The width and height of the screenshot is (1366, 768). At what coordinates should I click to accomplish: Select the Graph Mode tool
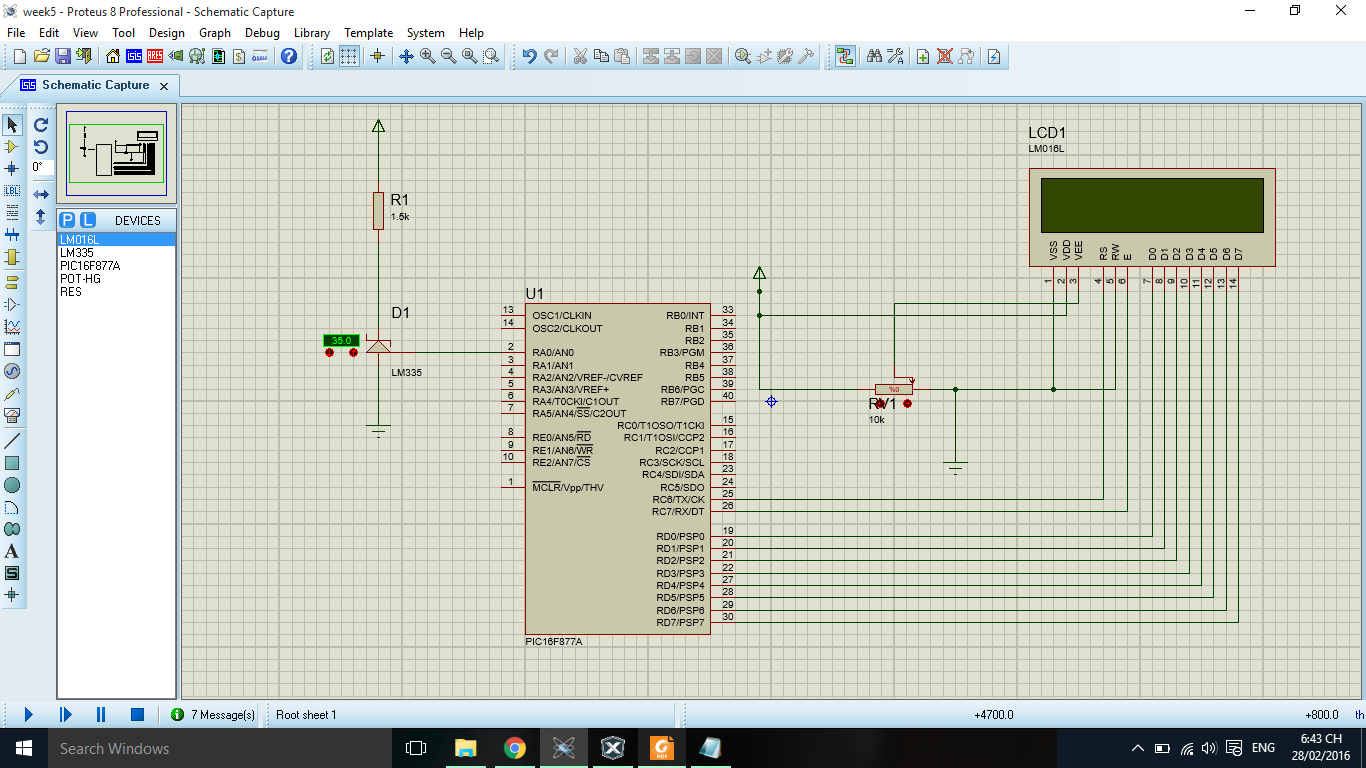pos(12,326)
